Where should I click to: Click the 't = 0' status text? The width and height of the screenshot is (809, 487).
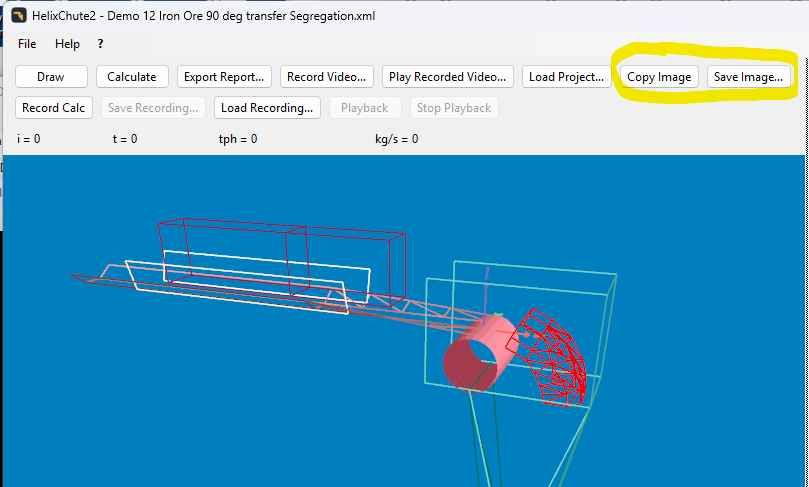pyautogui.click(x=125, y=139)
